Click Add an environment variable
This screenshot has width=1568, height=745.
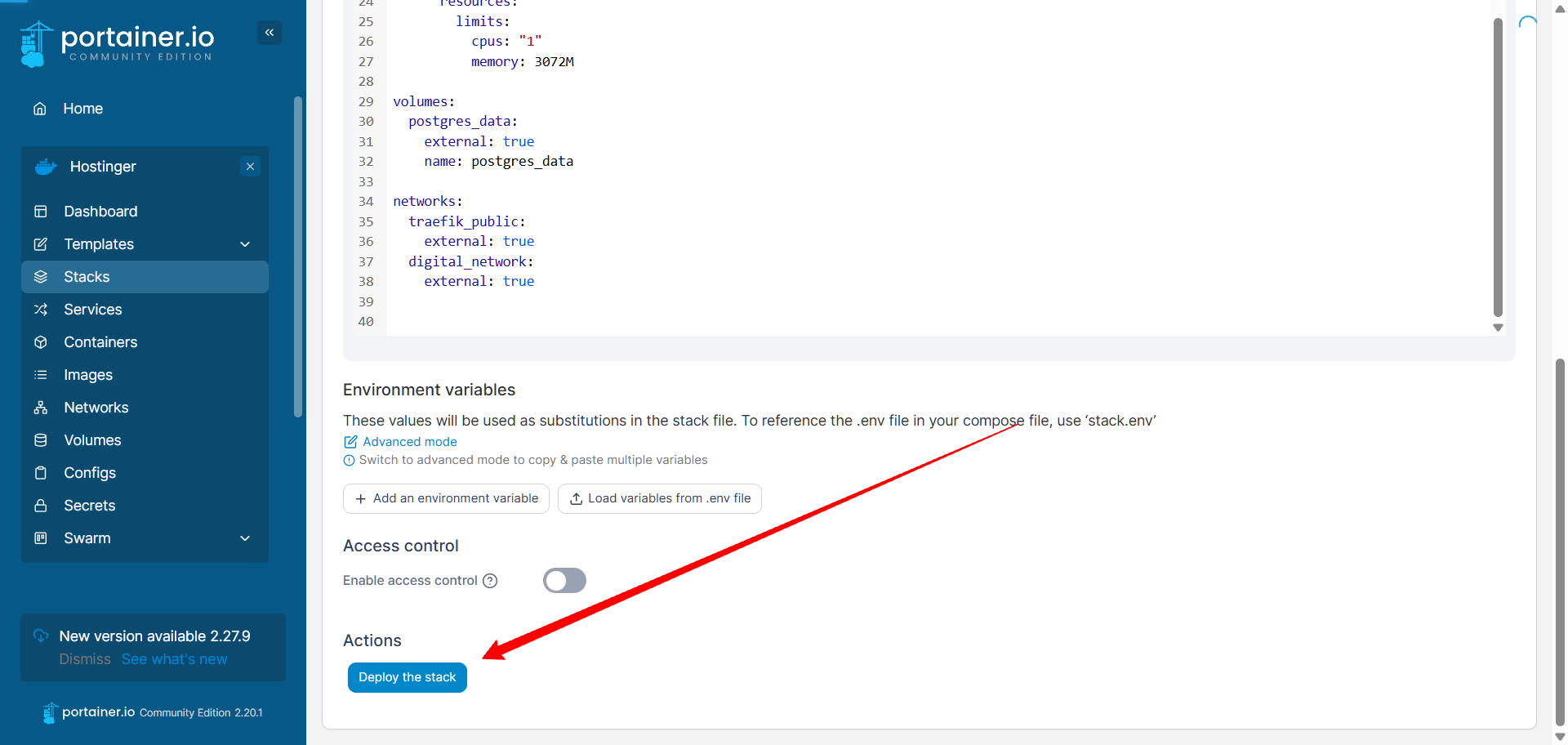click(446, 498)
